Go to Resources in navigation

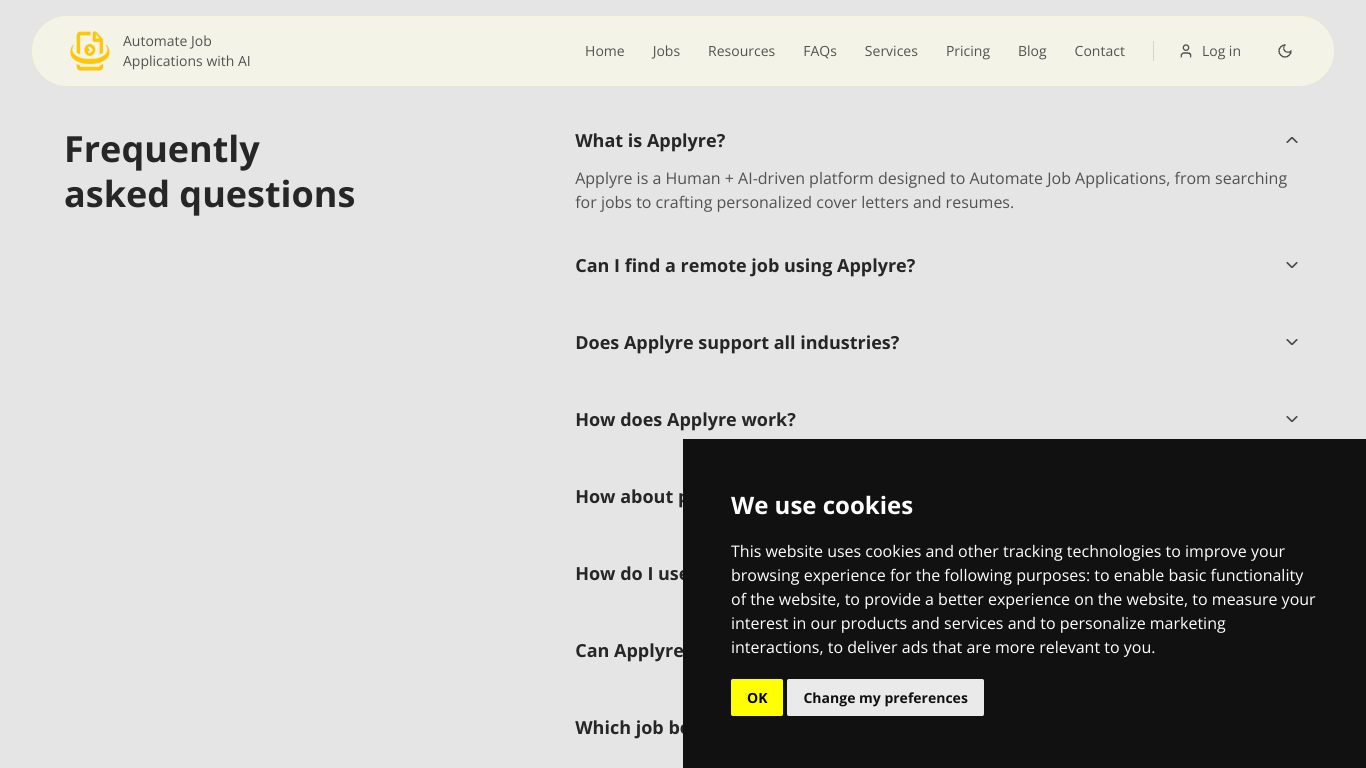click(741, 51)
